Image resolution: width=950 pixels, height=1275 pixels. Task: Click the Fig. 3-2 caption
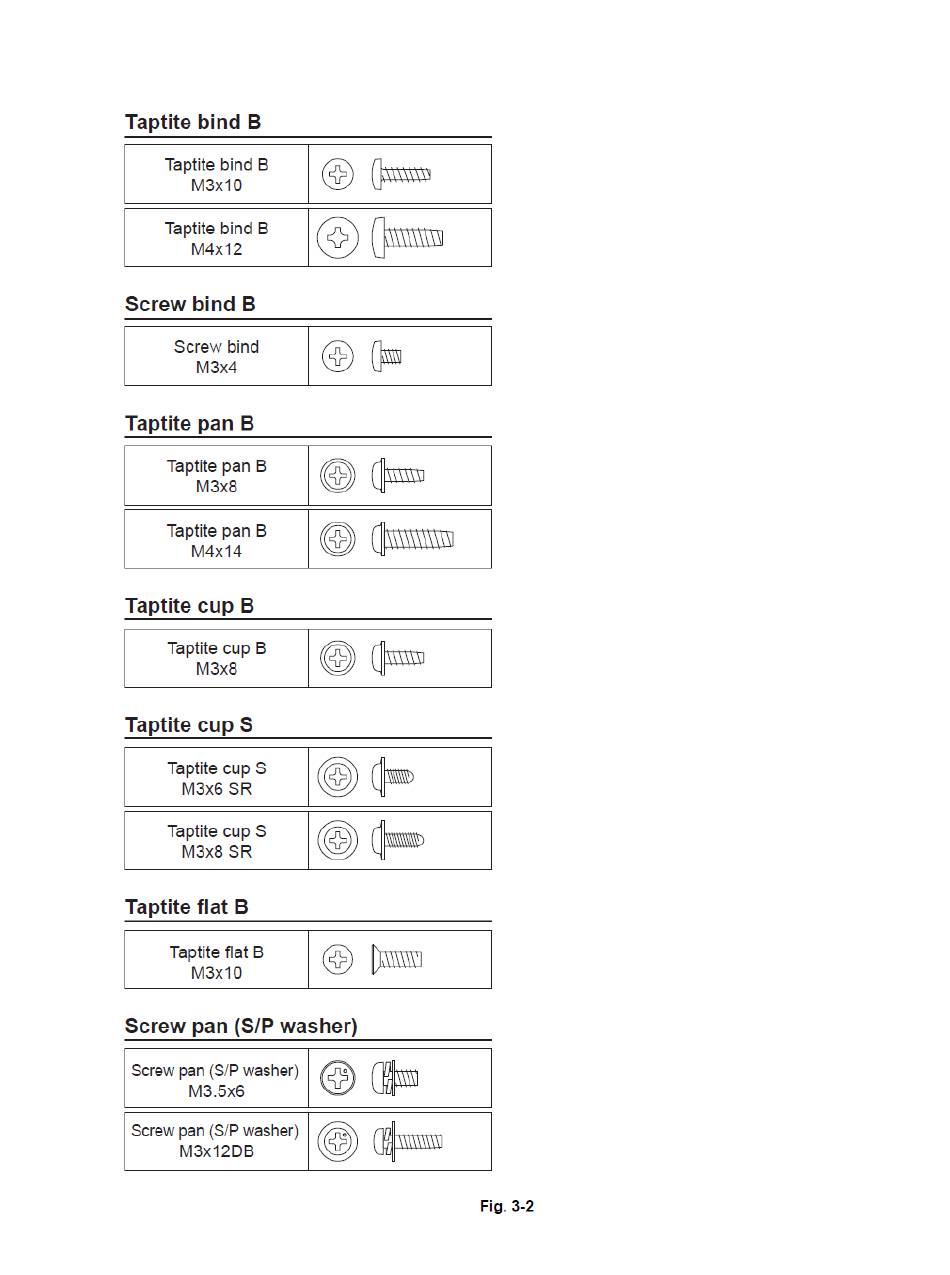(x=507, y=1206)
